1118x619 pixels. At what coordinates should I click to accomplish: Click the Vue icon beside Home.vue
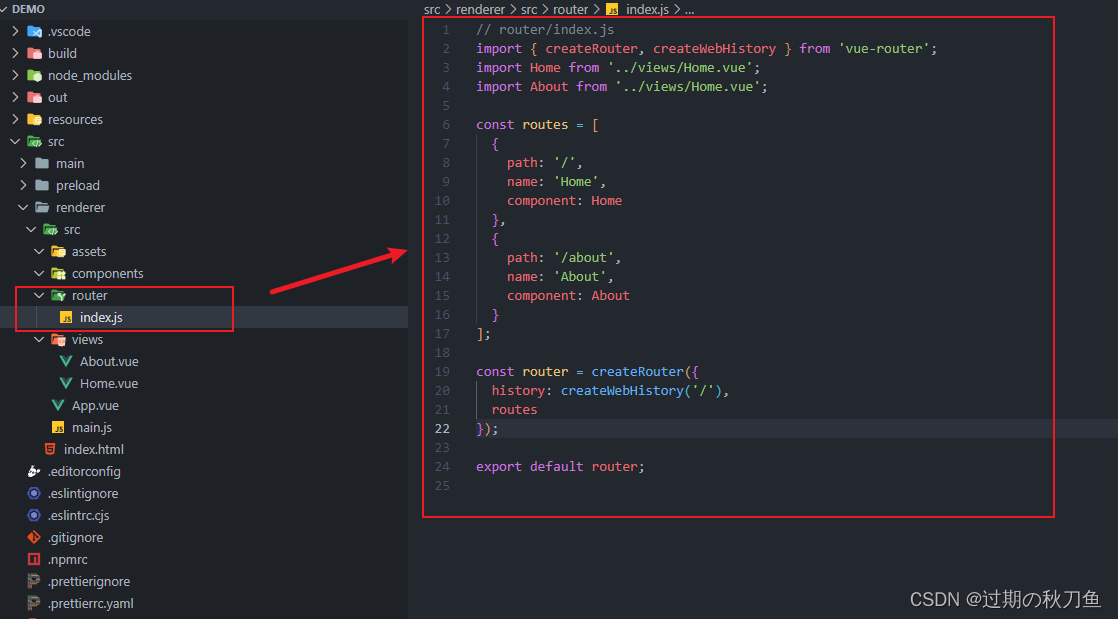[66, 384]
